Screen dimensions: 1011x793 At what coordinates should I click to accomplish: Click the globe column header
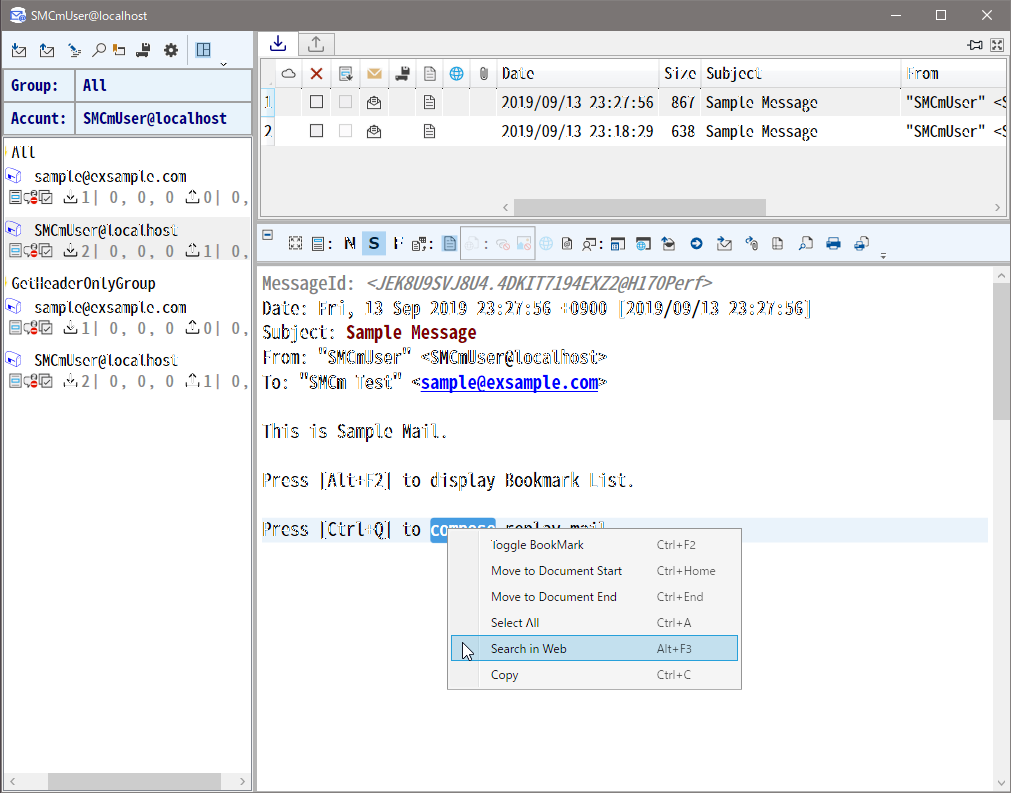point(456,73)
